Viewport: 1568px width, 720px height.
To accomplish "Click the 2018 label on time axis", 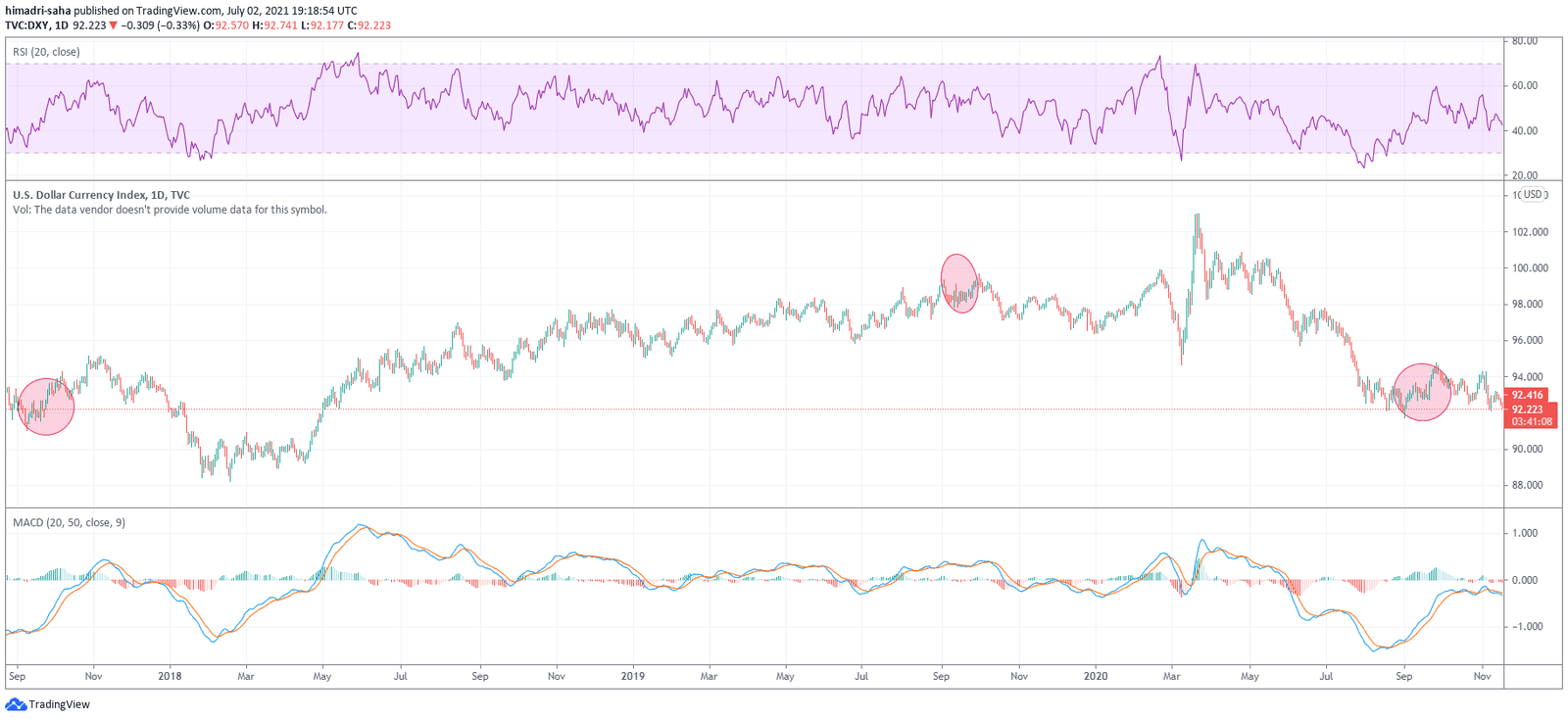I will (170, 676).
